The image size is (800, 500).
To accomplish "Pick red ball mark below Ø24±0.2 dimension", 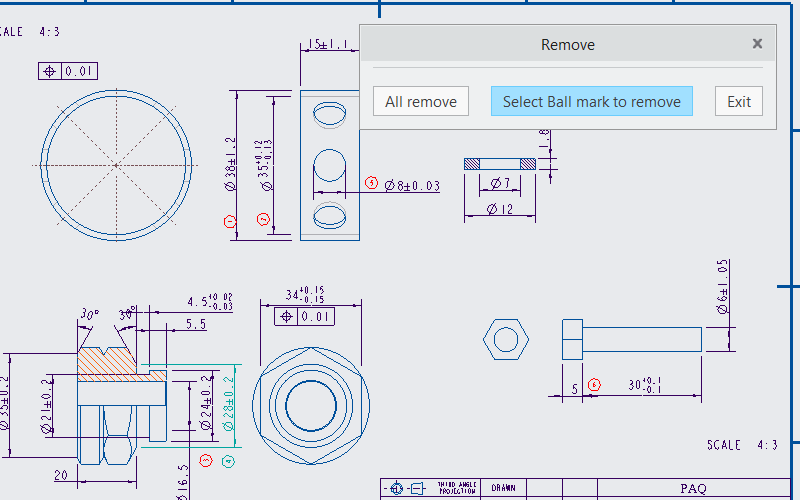I will (206, 461).
